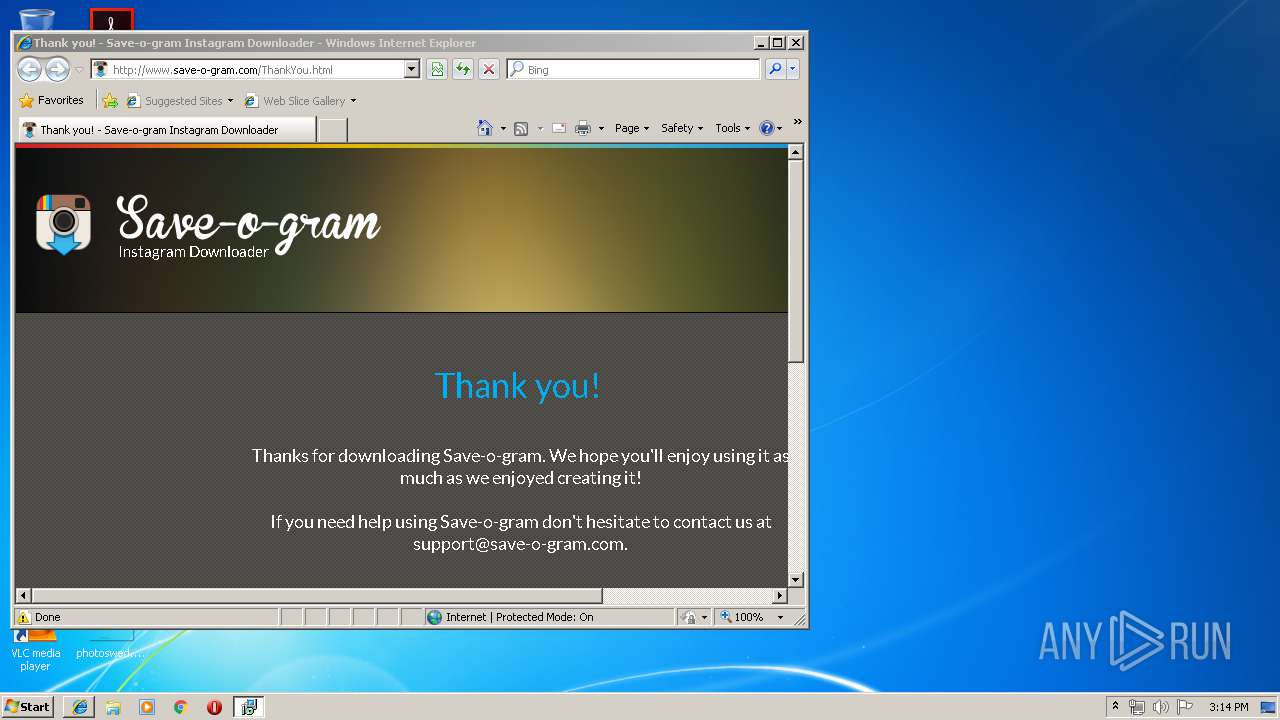Screen dimensions: 1280x720
Task: Launch Chrome from the taskbar
Action: click(x=181, y=707)
